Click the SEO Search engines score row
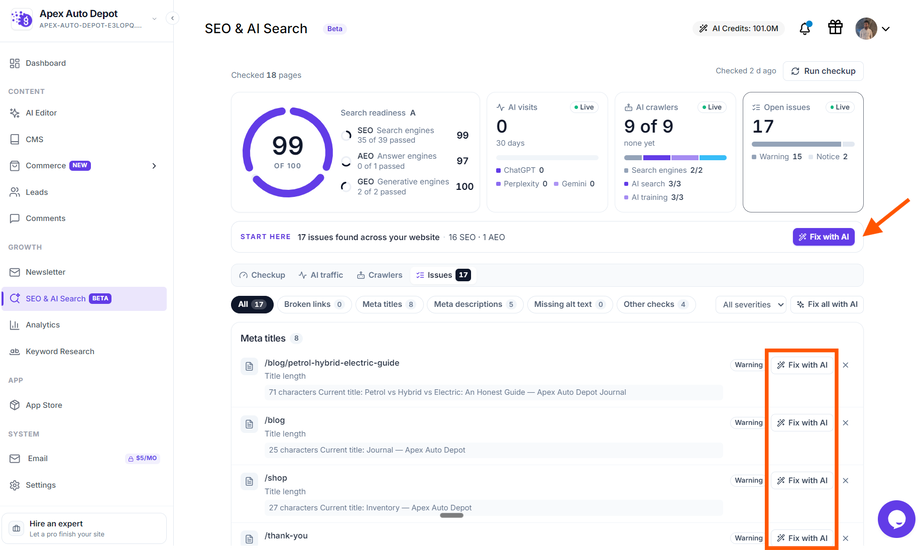The image size is (919, 550). point(406,135)
